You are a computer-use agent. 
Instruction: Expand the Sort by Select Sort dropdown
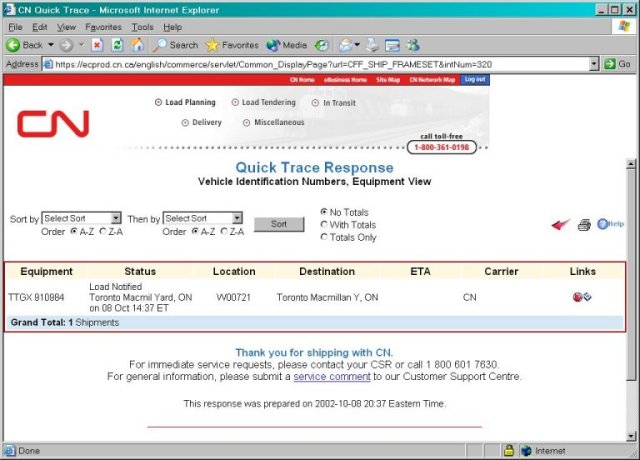point(116,218)
